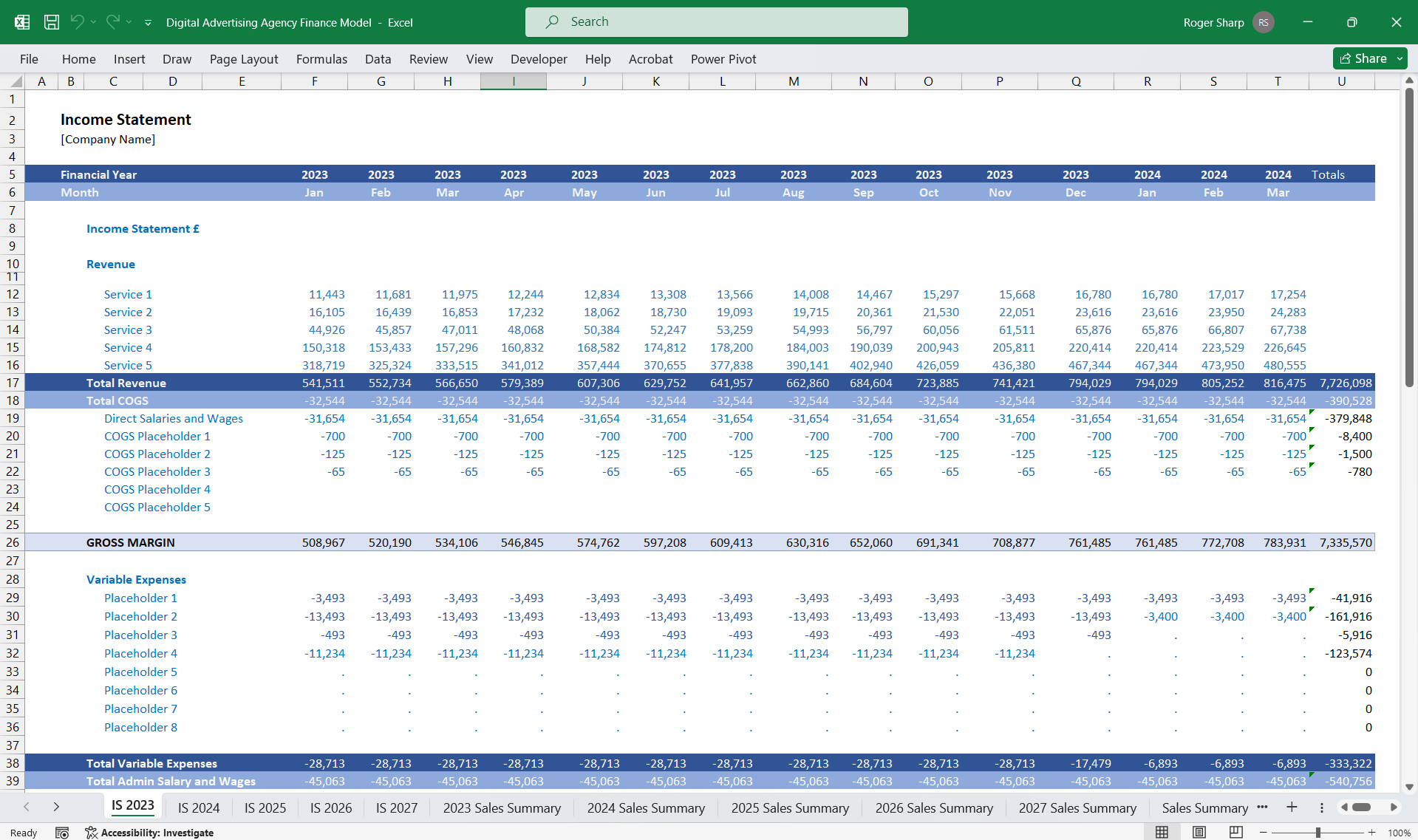Start macro recording from status bar
Viewport: 1418px width, 840px height.
(63, 832)
